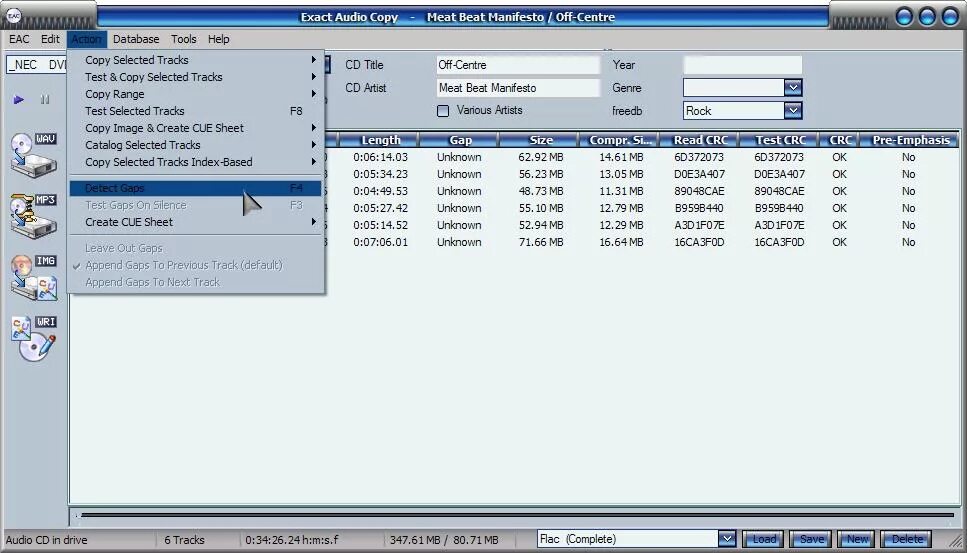Select Test Gaps On Silence item
The height and width of the screenshot is (553, 967).
click(x=197, y=205)
